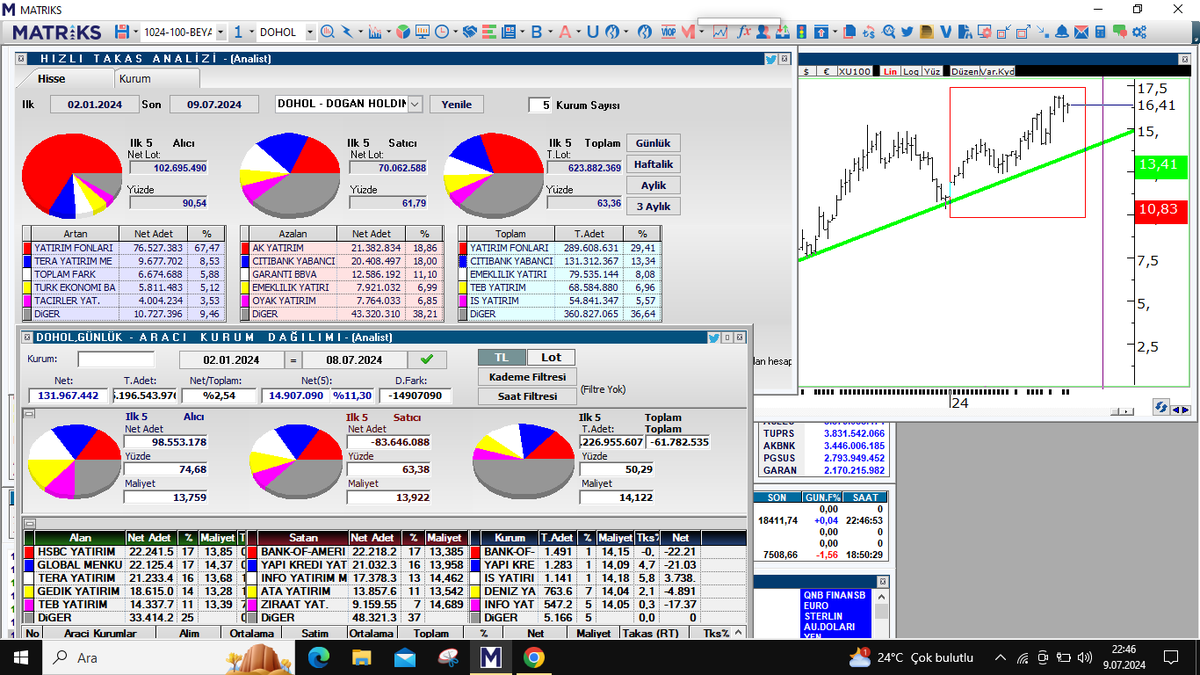
Task: Open the Kademe Filtresi button
Action: (x=528, y=377)
